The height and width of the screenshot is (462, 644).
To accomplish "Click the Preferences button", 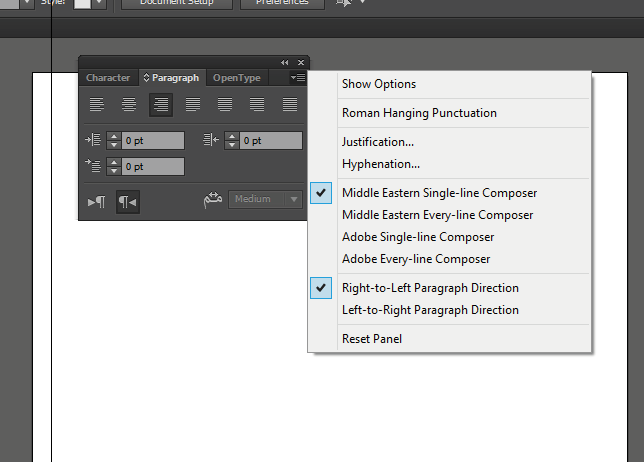I will (282, 3).
